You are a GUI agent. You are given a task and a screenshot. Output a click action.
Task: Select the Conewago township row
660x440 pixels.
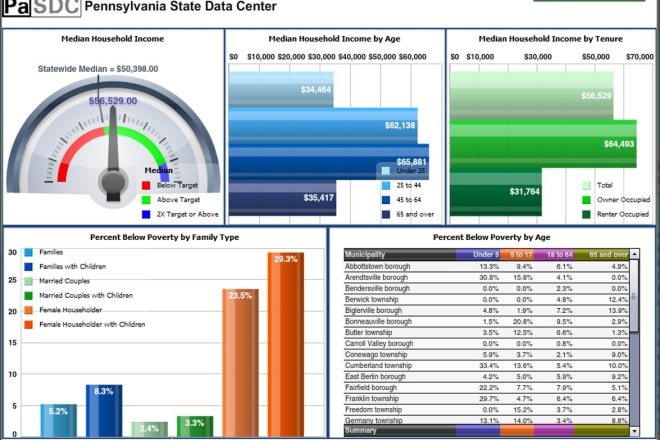coord(487,355)
